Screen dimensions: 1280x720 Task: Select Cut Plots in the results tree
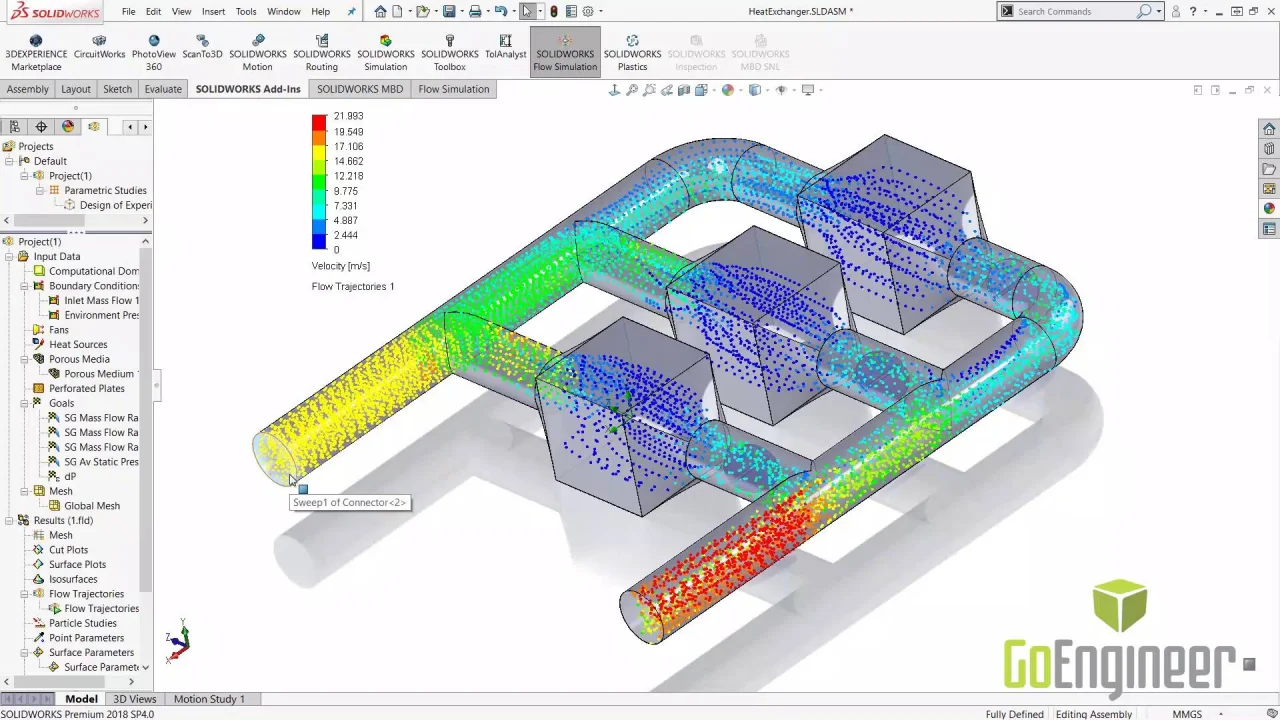point(68,550)
